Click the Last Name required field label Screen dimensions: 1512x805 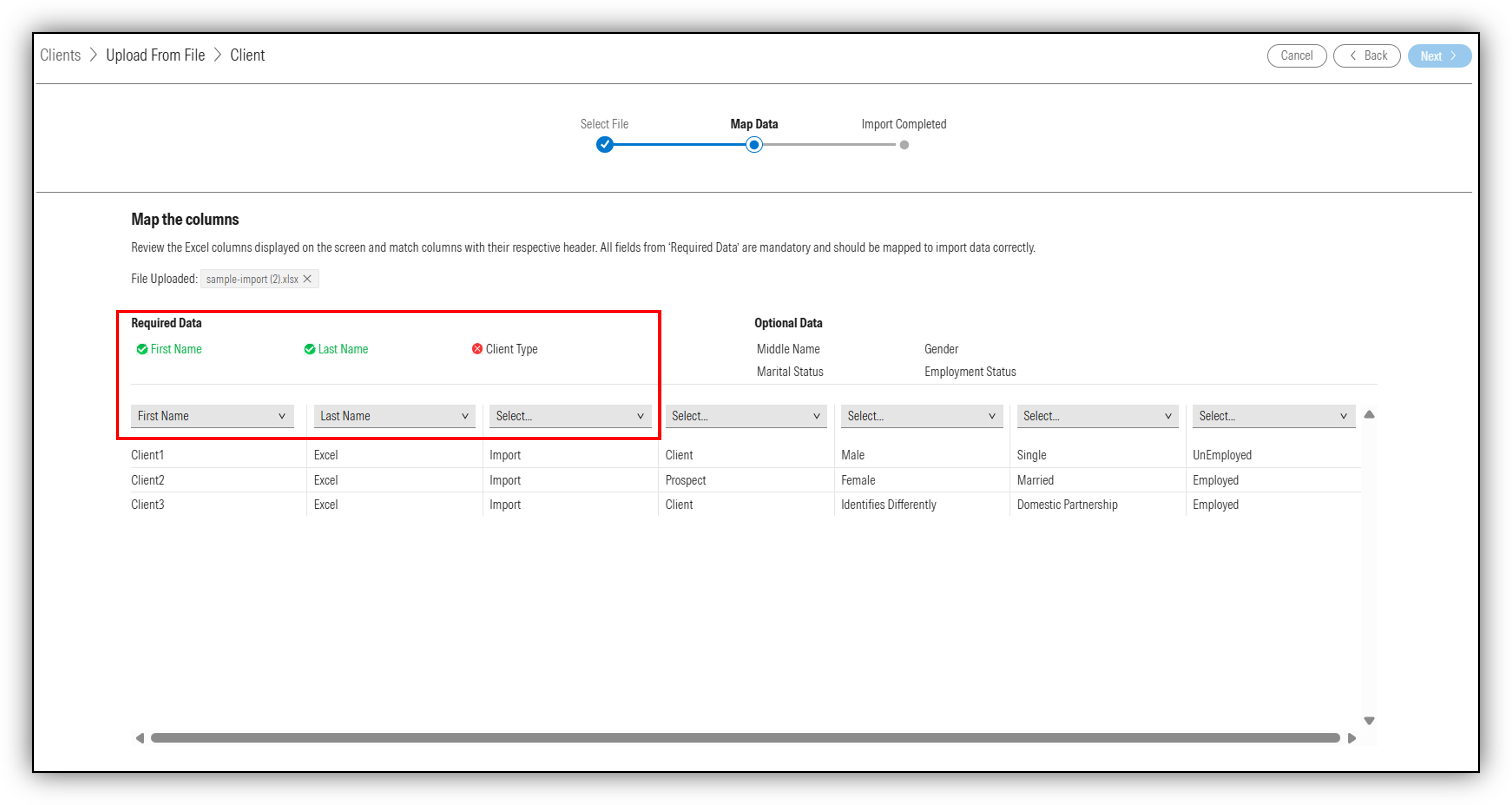[x=343, y=349]
